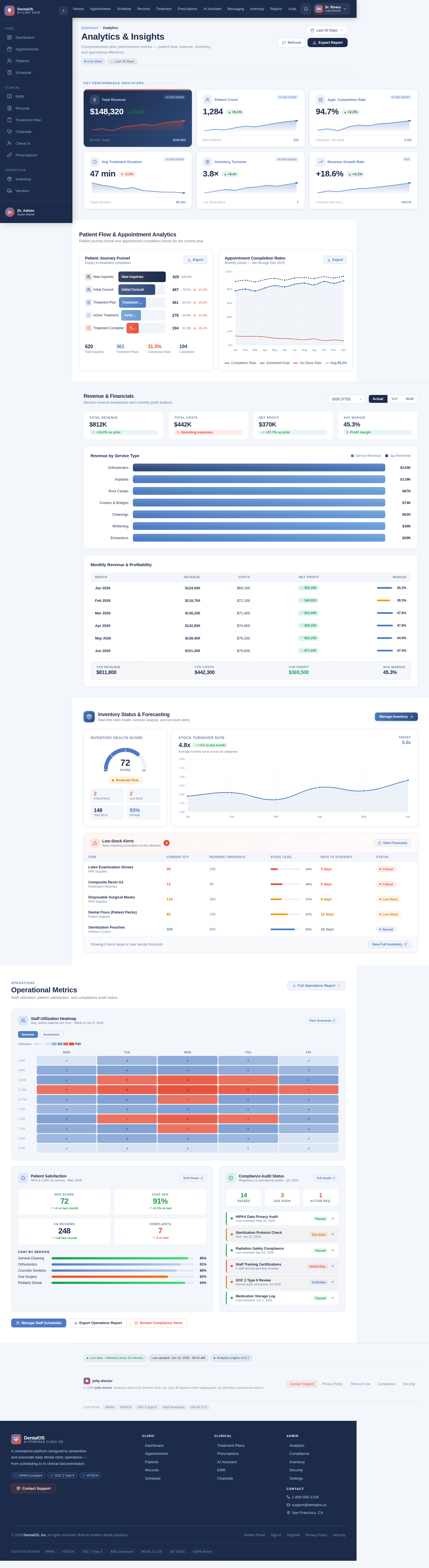
Task: Open the notifications bell
Action: 306,9
